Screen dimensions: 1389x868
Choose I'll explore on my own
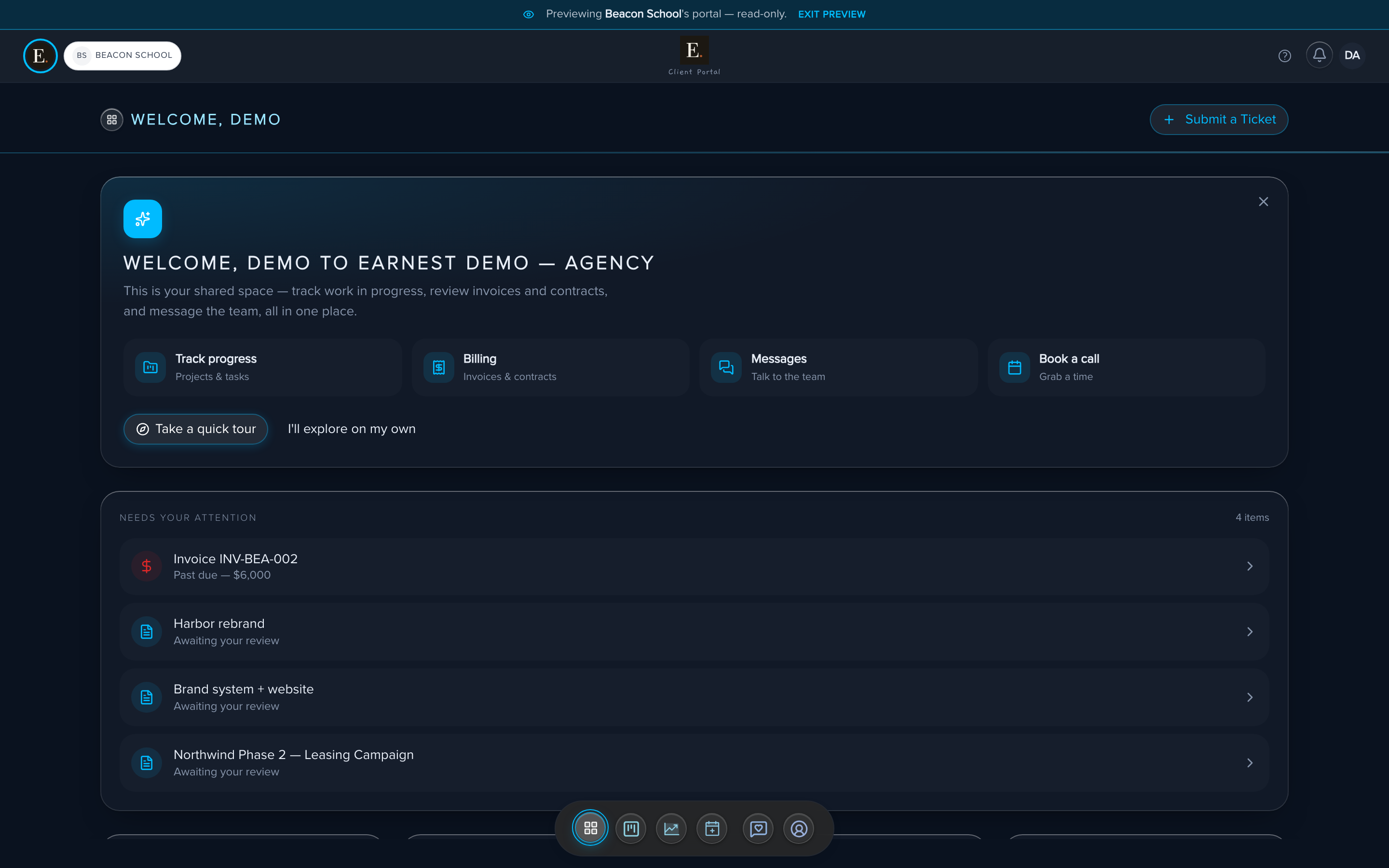[x=351, y=429]
